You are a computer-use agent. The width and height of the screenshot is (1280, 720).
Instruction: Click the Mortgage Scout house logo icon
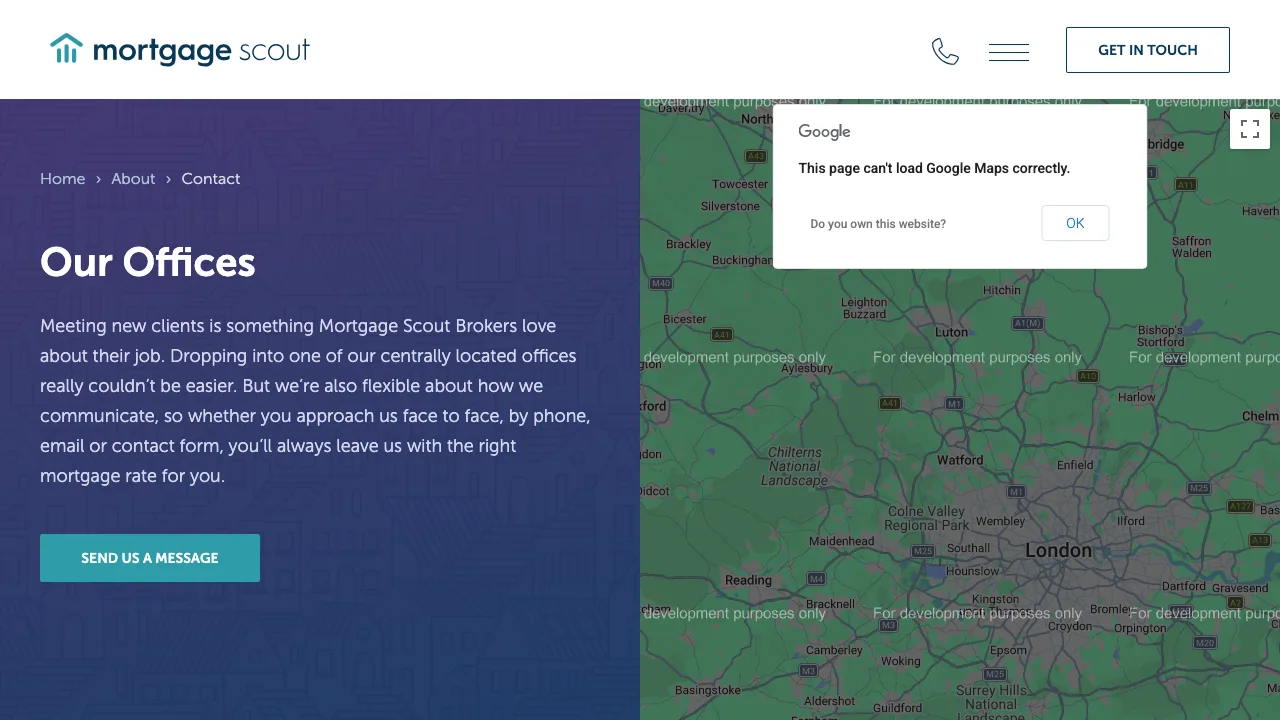[x=66, y=49]
